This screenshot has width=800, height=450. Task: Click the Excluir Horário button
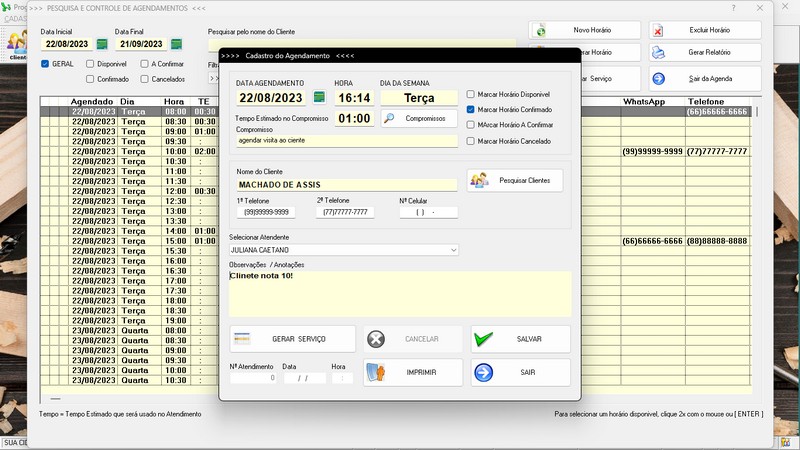point(705,30)
